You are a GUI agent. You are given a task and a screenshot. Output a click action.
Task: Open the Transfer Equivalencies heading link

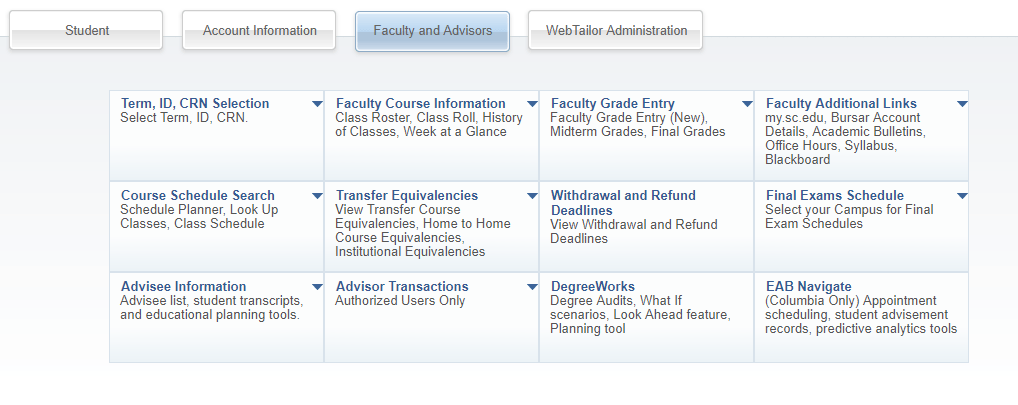click(x=407, y=195)
